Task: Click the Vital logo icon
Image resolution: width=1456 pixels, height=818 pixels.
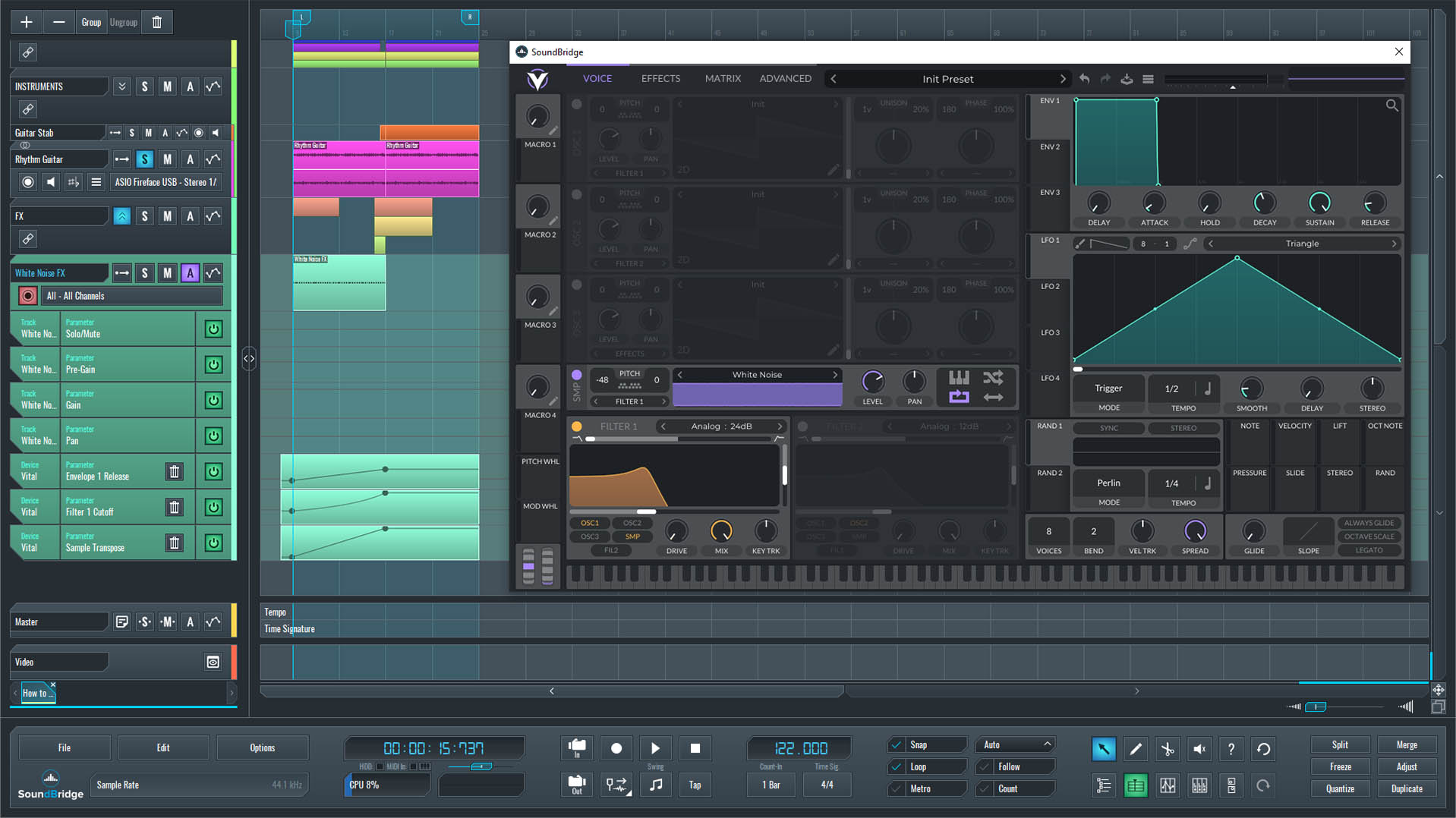Action: [x=537, y=79]
